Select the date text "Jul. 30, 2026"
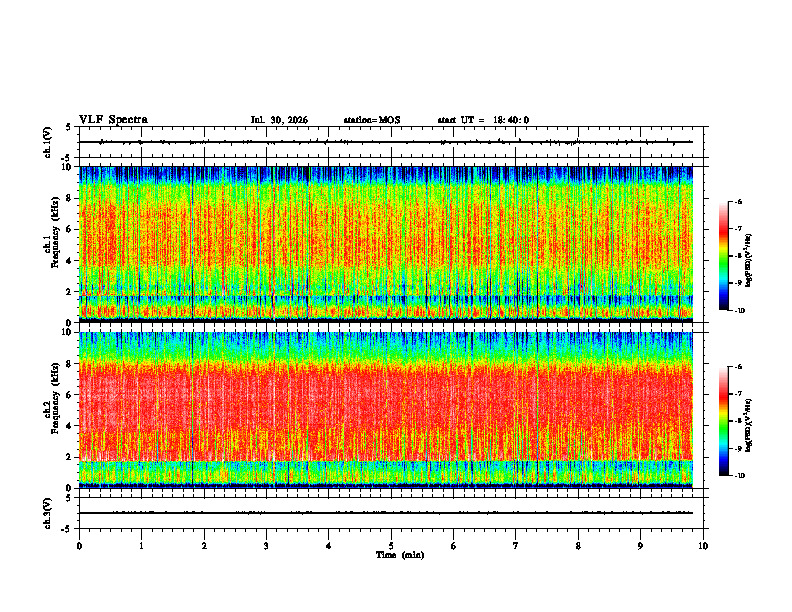 (279, 120)
